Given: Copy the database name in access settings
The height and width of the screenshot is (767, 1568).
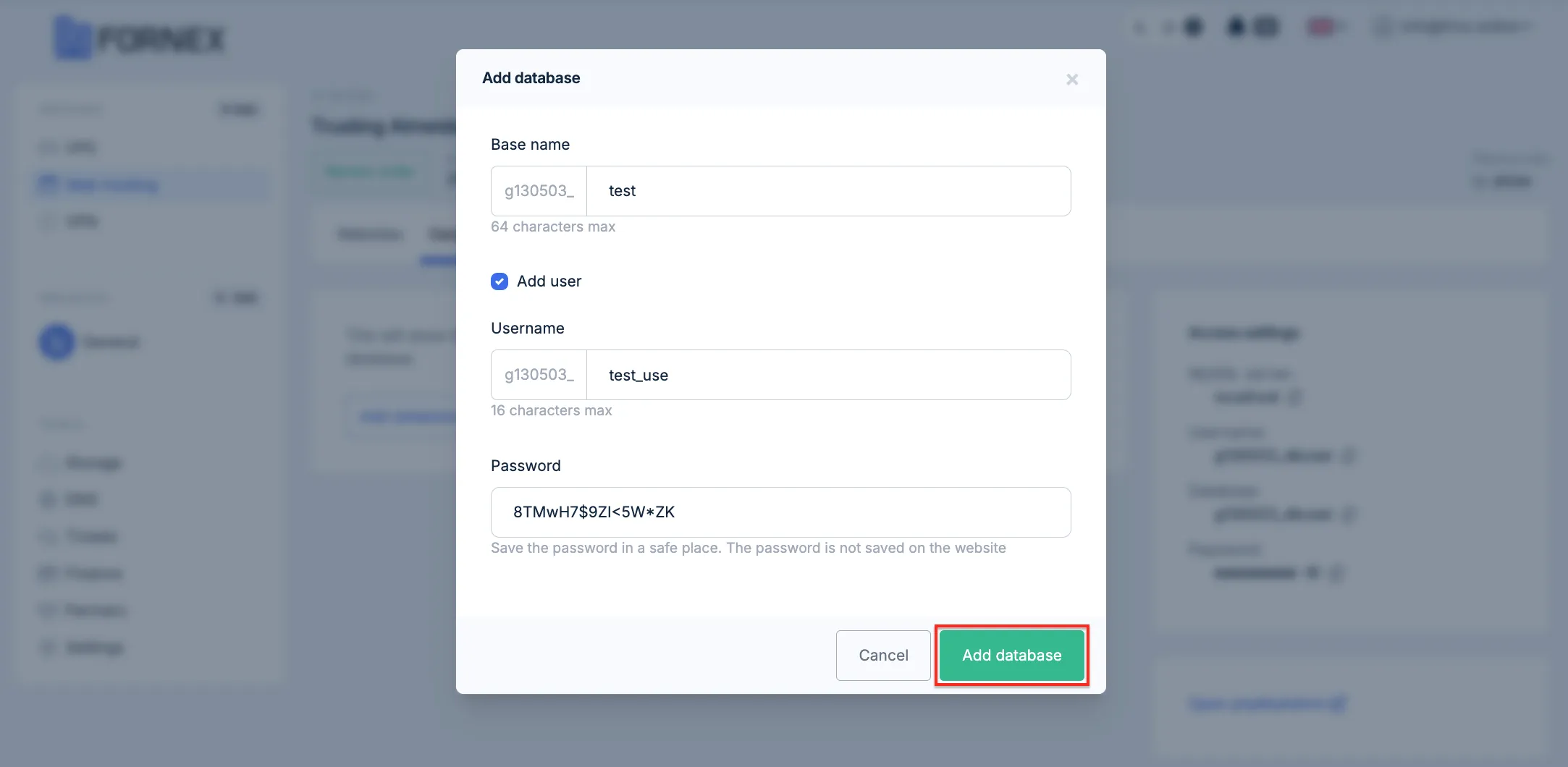Looking at the screenshot, I should pyautogui.click(x=1348, y=514).
